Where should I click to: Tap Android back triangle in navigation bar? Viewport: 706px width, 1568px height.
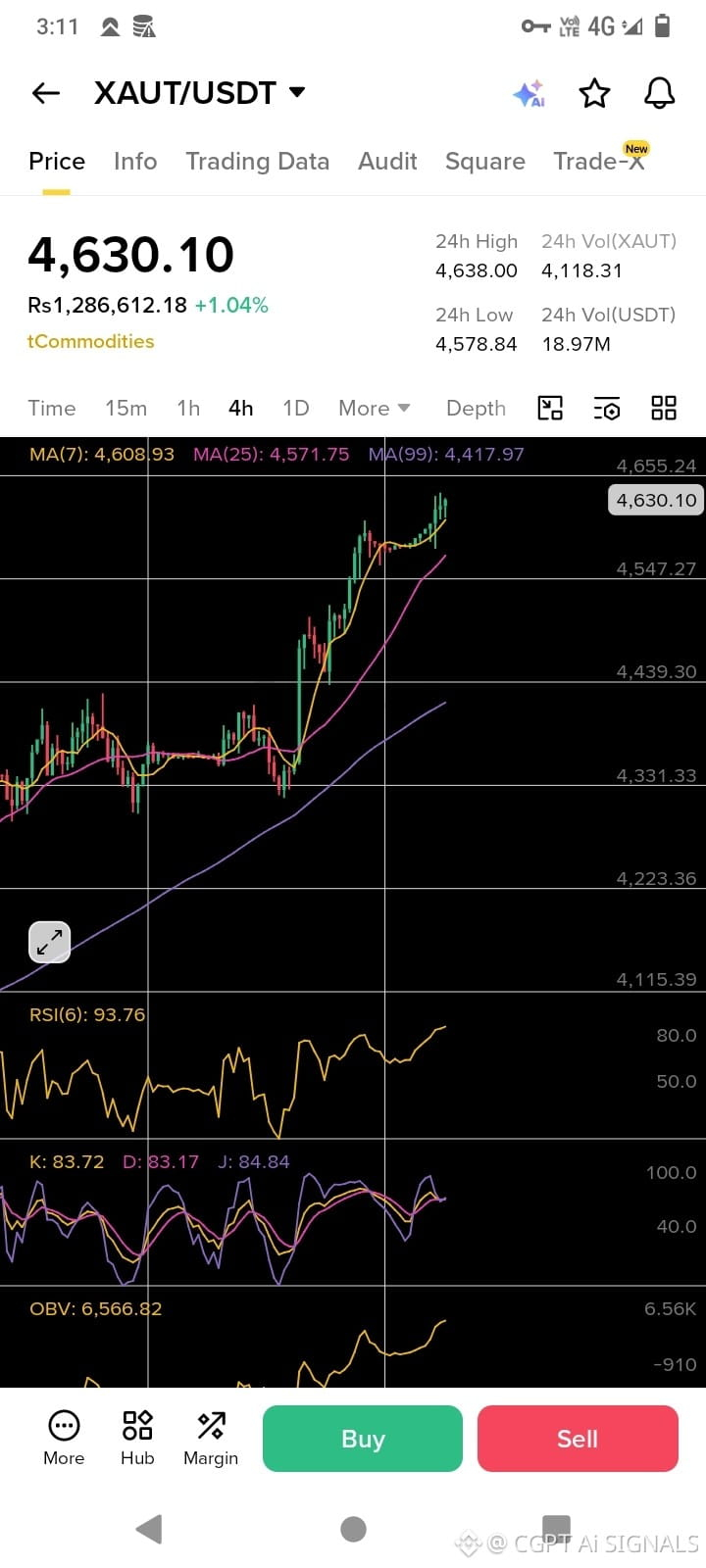coord(149,1529)
